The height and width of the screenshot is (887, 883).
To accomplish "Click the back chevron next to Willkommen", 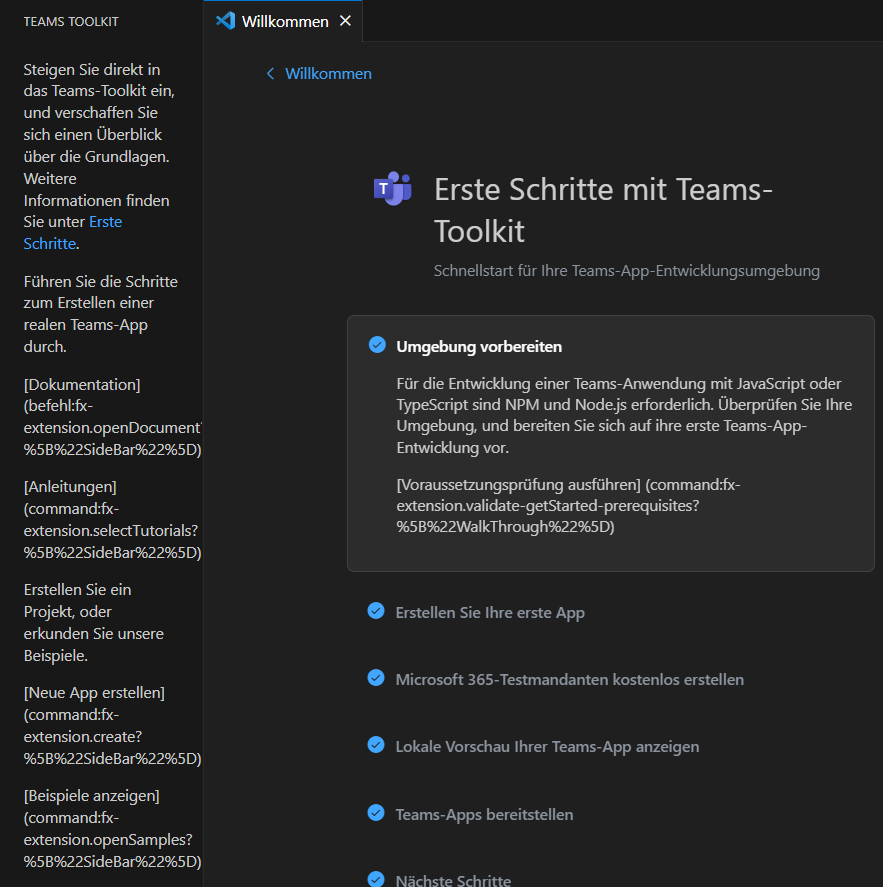I will 270,74.
